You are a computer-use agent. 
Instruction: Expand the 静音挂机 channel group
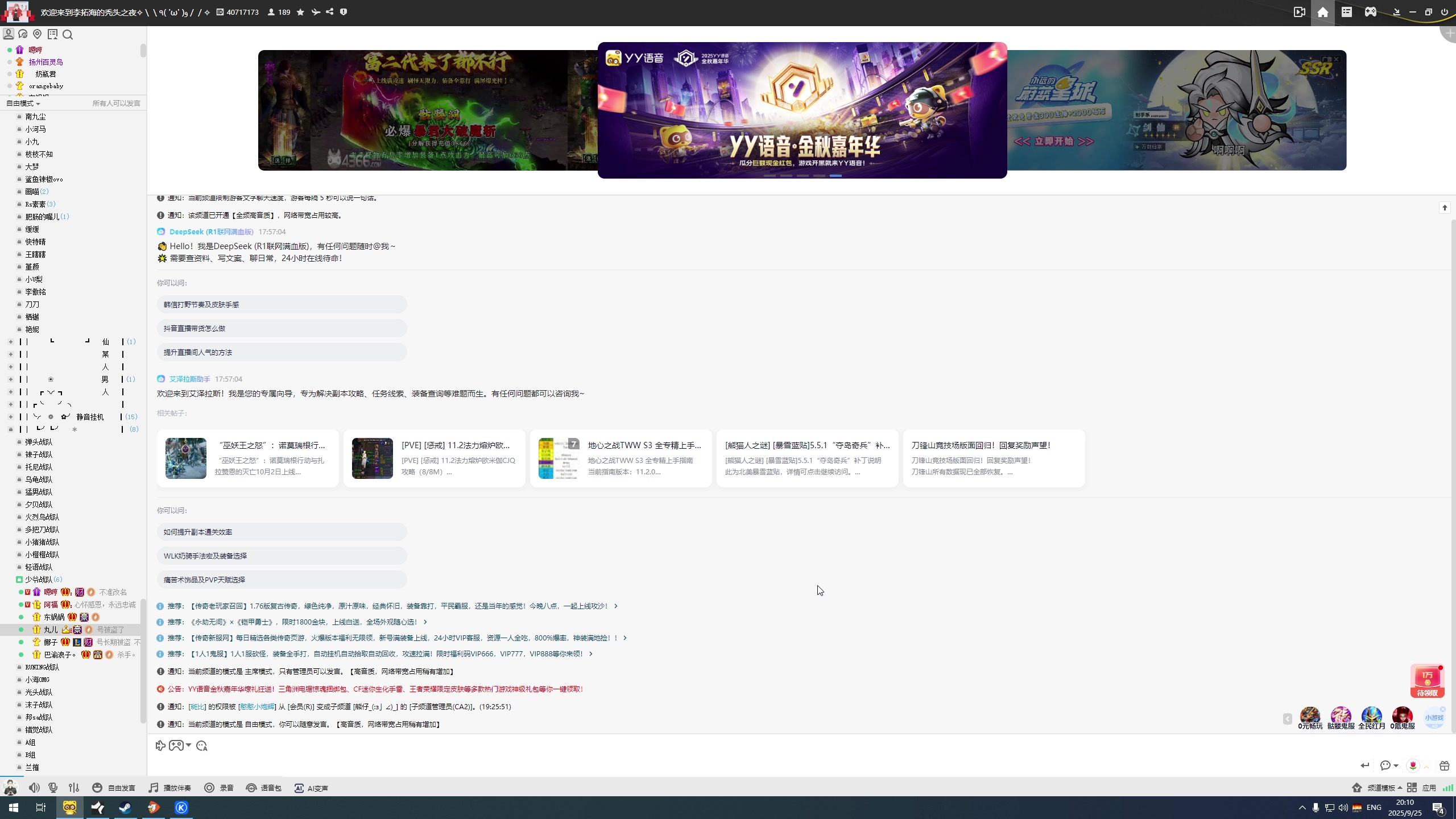point(11,417)
